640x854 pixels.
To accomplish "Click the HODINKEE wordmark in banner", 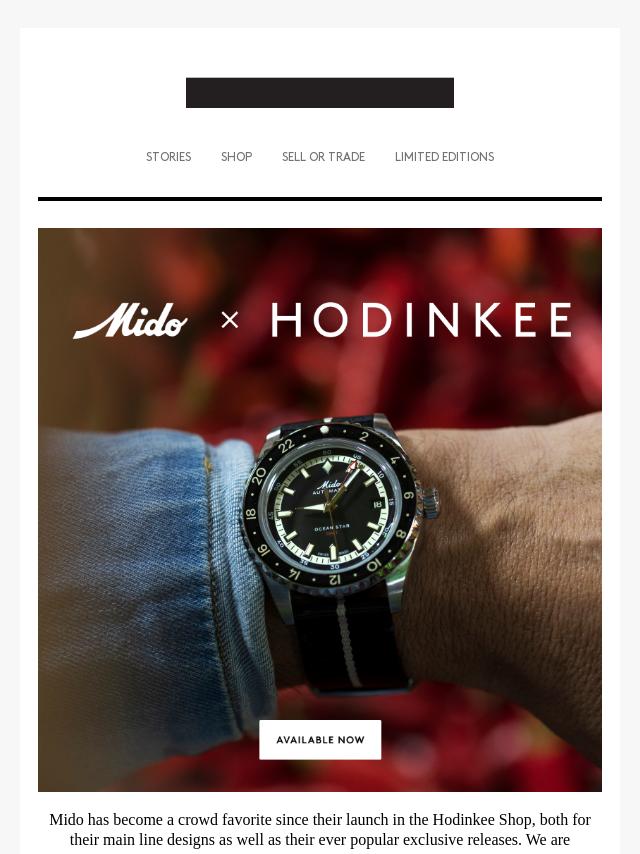I will coord(422,320).
